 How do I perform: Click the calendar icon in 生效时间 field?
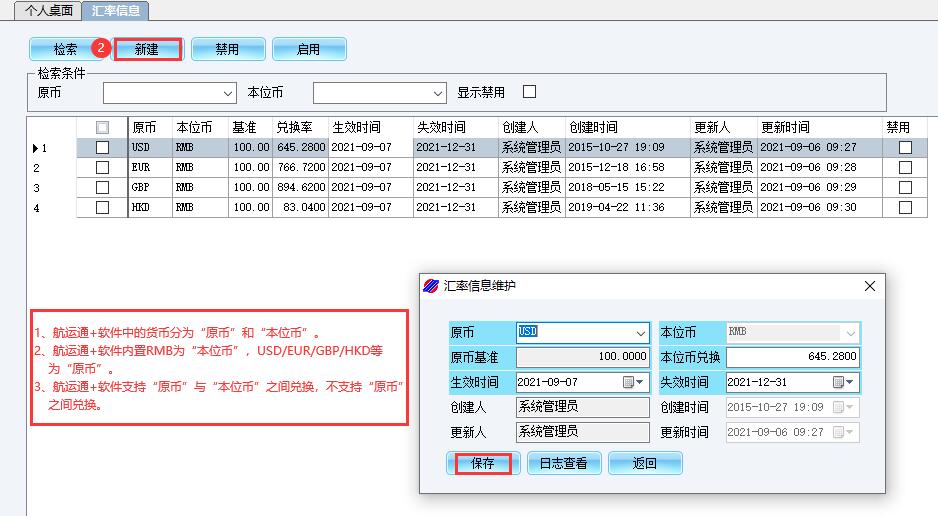tap(629, 382)
